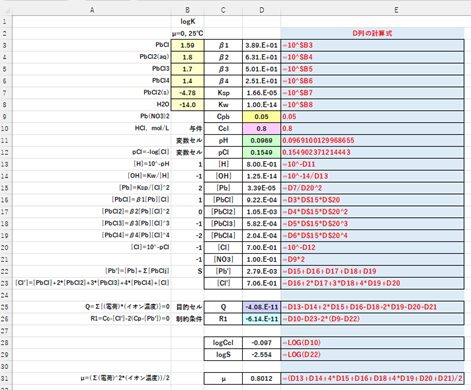Select row 24 header
Screen dimensions: 471x390
click(x=5, y=295)
